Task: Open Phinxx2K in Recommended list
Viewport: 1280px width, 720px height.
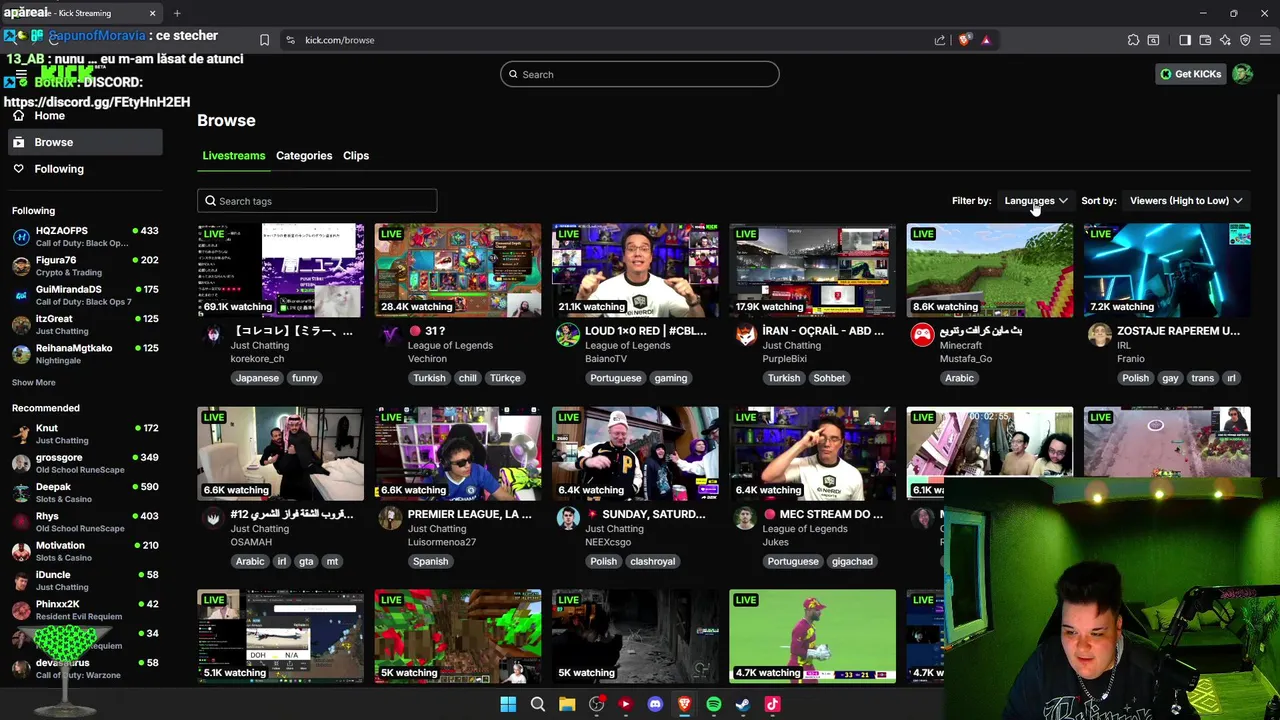Action: [85, 610]
